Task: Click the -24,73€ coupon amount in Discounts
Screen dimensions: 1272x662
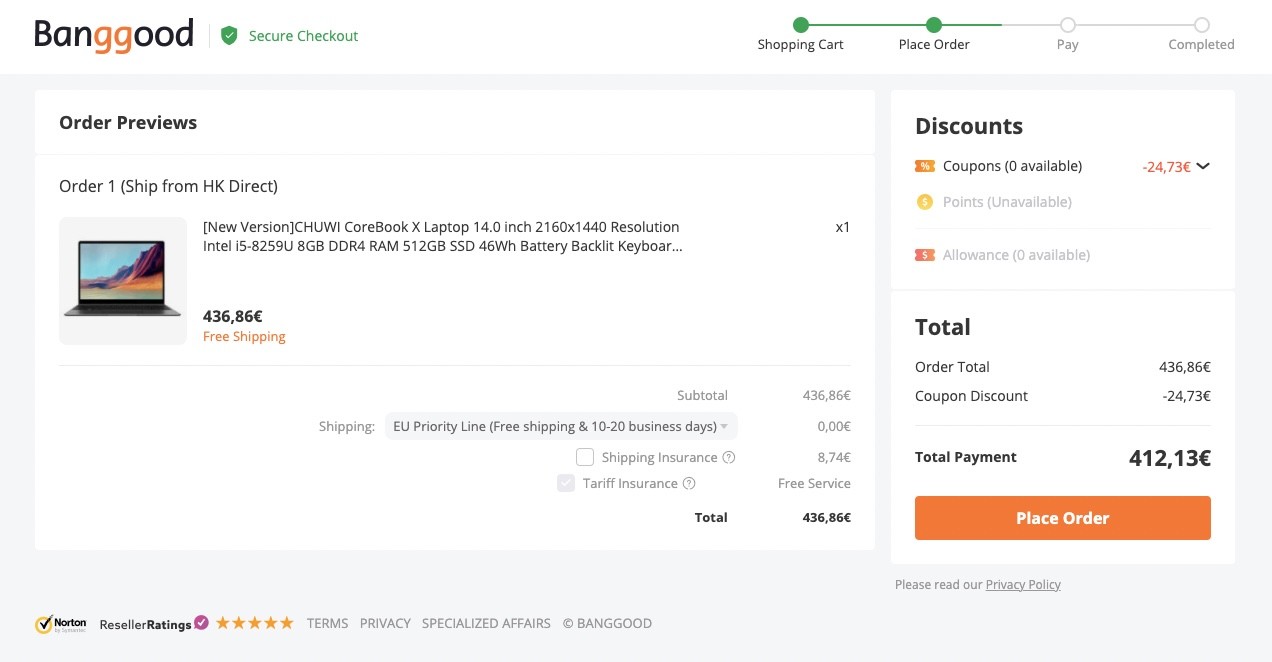Action: click(x=1166, y=167)
